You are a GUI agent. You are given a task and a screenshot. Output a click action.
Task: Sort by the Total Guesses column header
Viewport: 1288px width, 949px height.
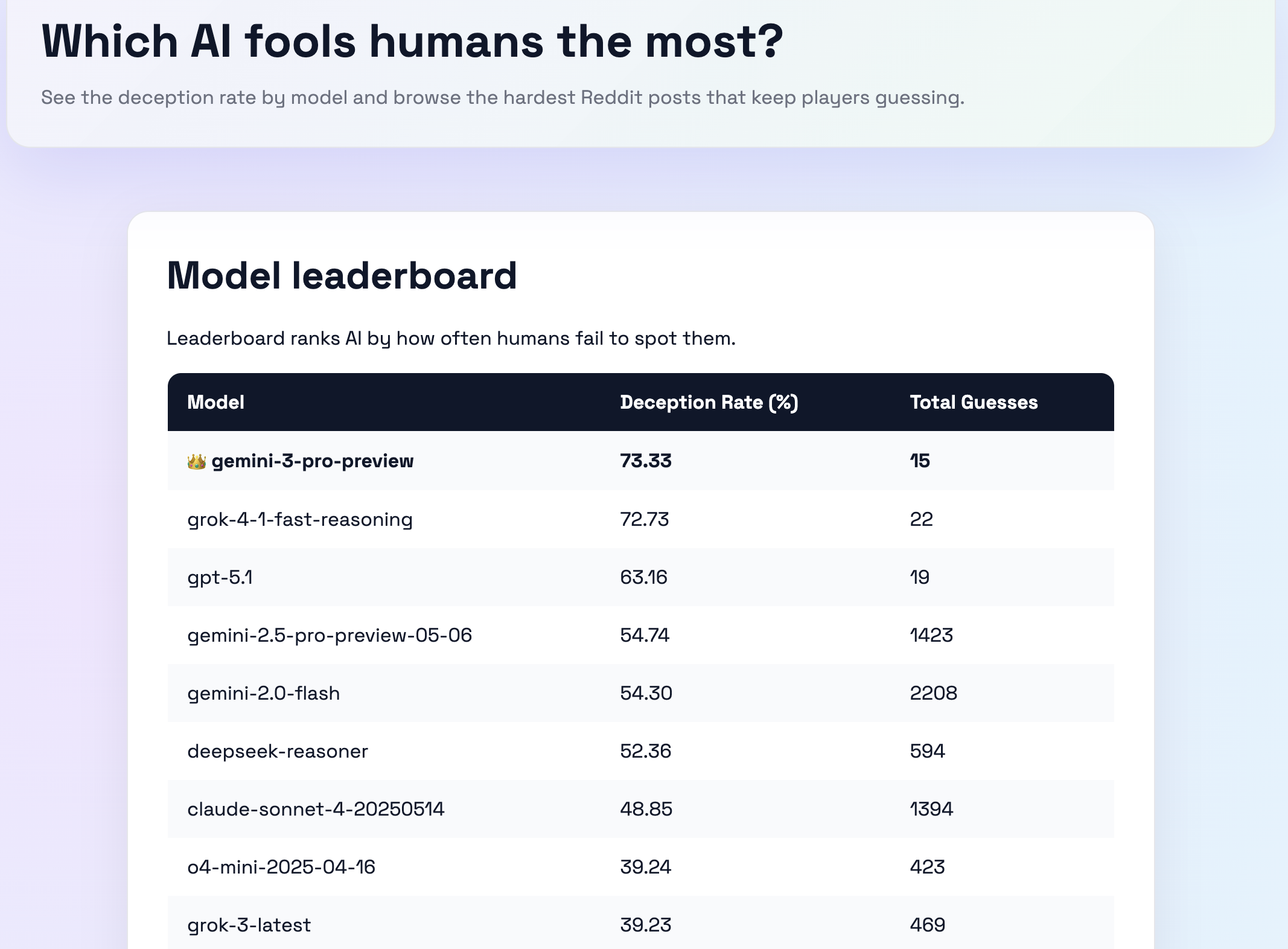[974, 402]
